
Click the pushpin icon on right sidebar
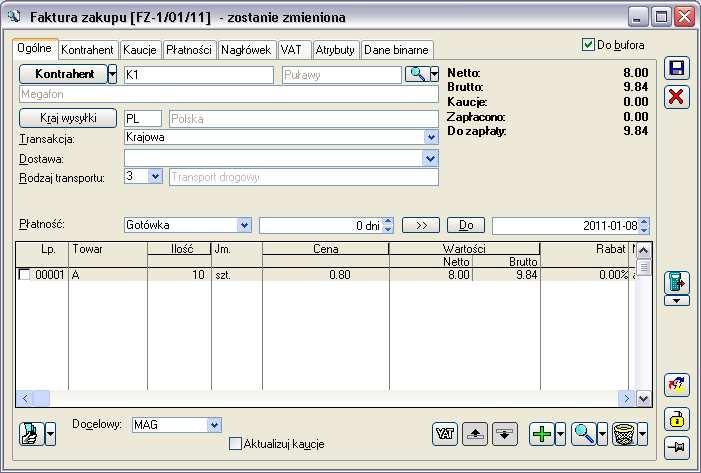pos(676,447)
